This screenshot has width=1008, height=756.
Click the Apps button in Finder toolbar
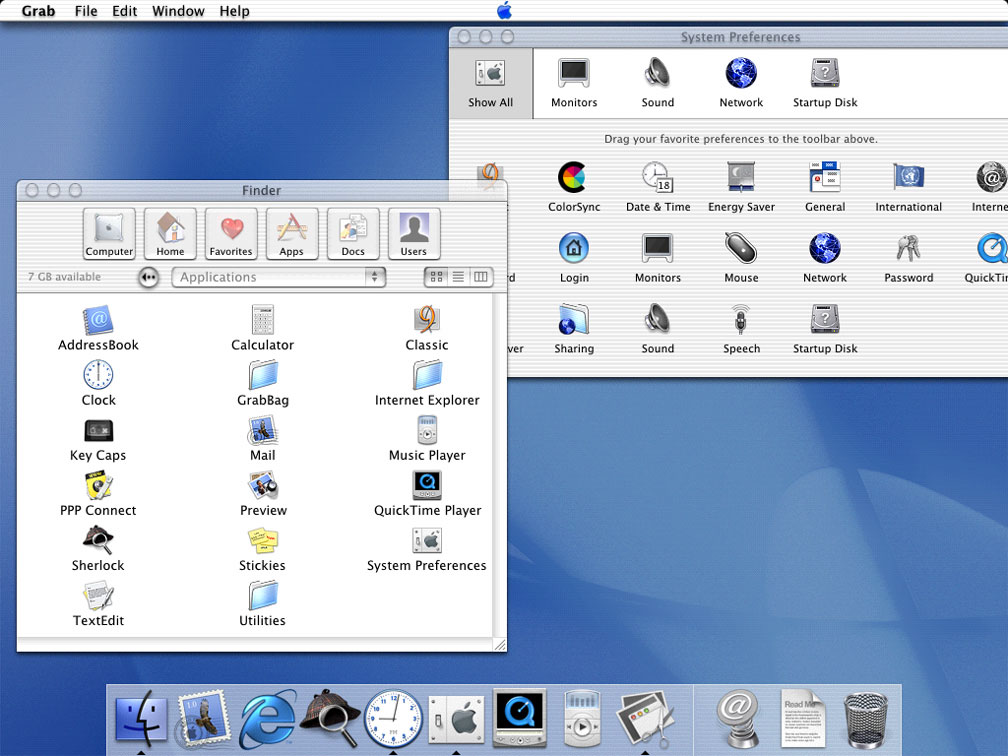click(292, 233)
